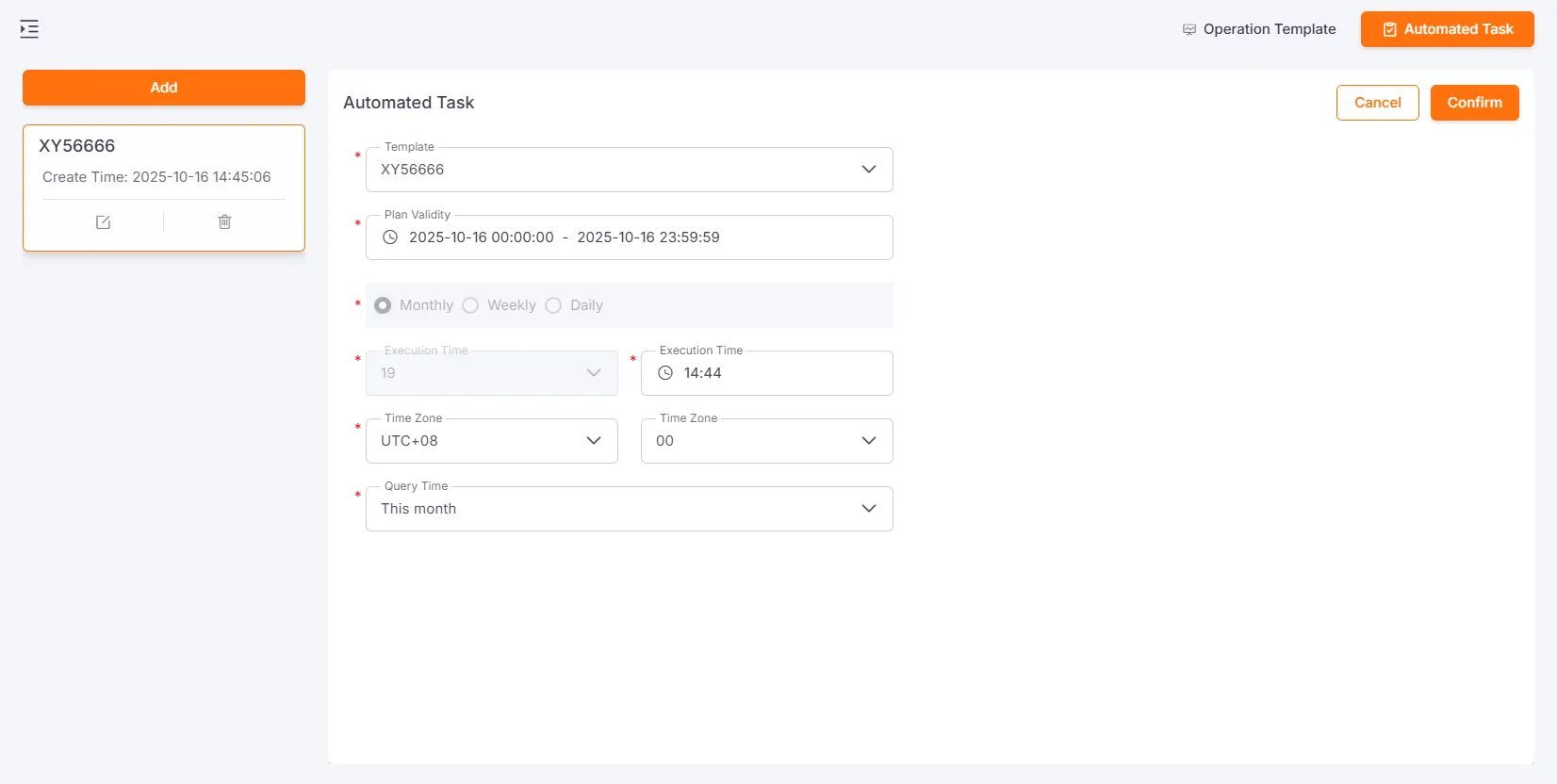1557x784 pixels.
Task: Click the Operation Template monitor icon
Action: click(x=1189, y=30)
